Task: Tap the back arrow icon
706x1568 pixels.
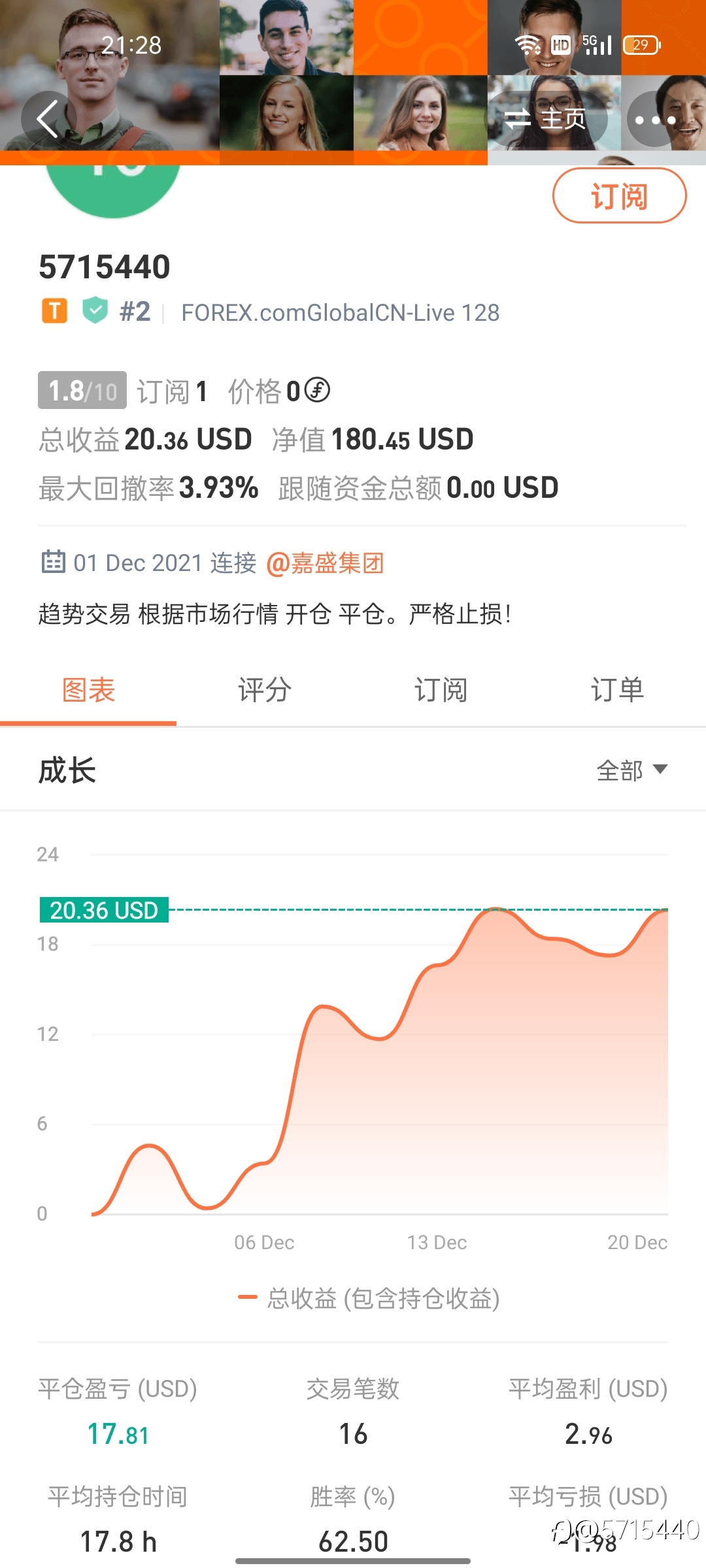Action: pyautogui.click(x=48, y=119)
